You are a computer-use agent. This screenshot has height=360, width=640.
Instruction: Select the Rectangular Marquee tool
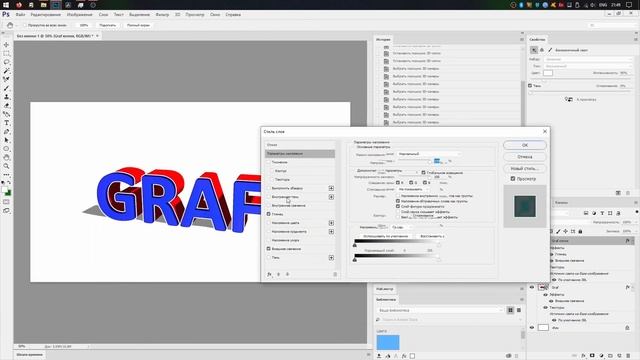click(x=7, y=53)
